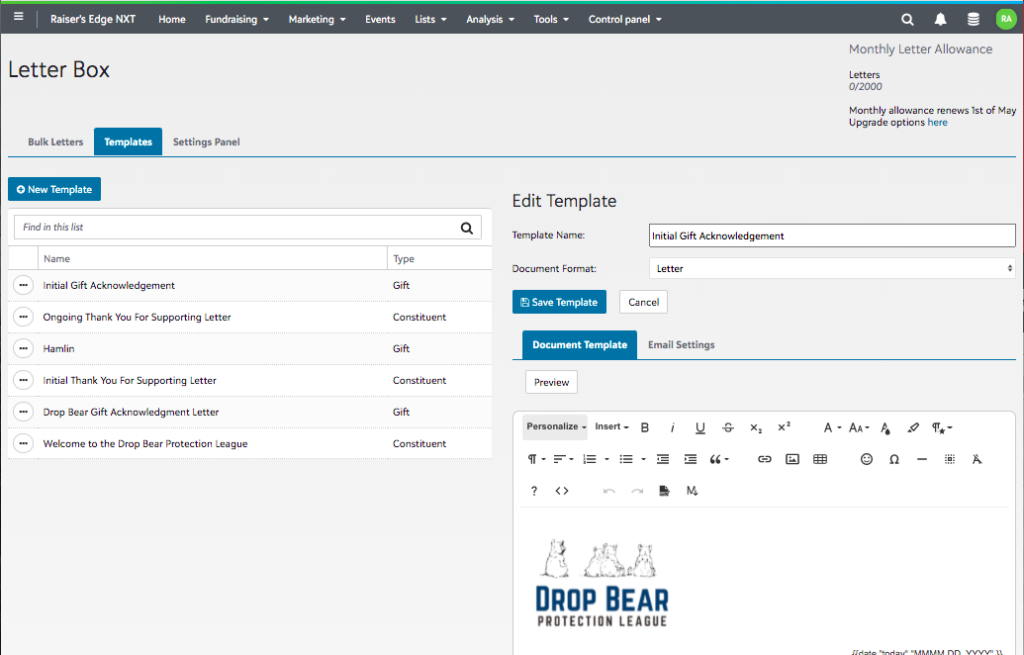Viewport: 1024px width, 655px height.
Task: Open the Settings Panel tab
Action: click(x=206, y=142)
